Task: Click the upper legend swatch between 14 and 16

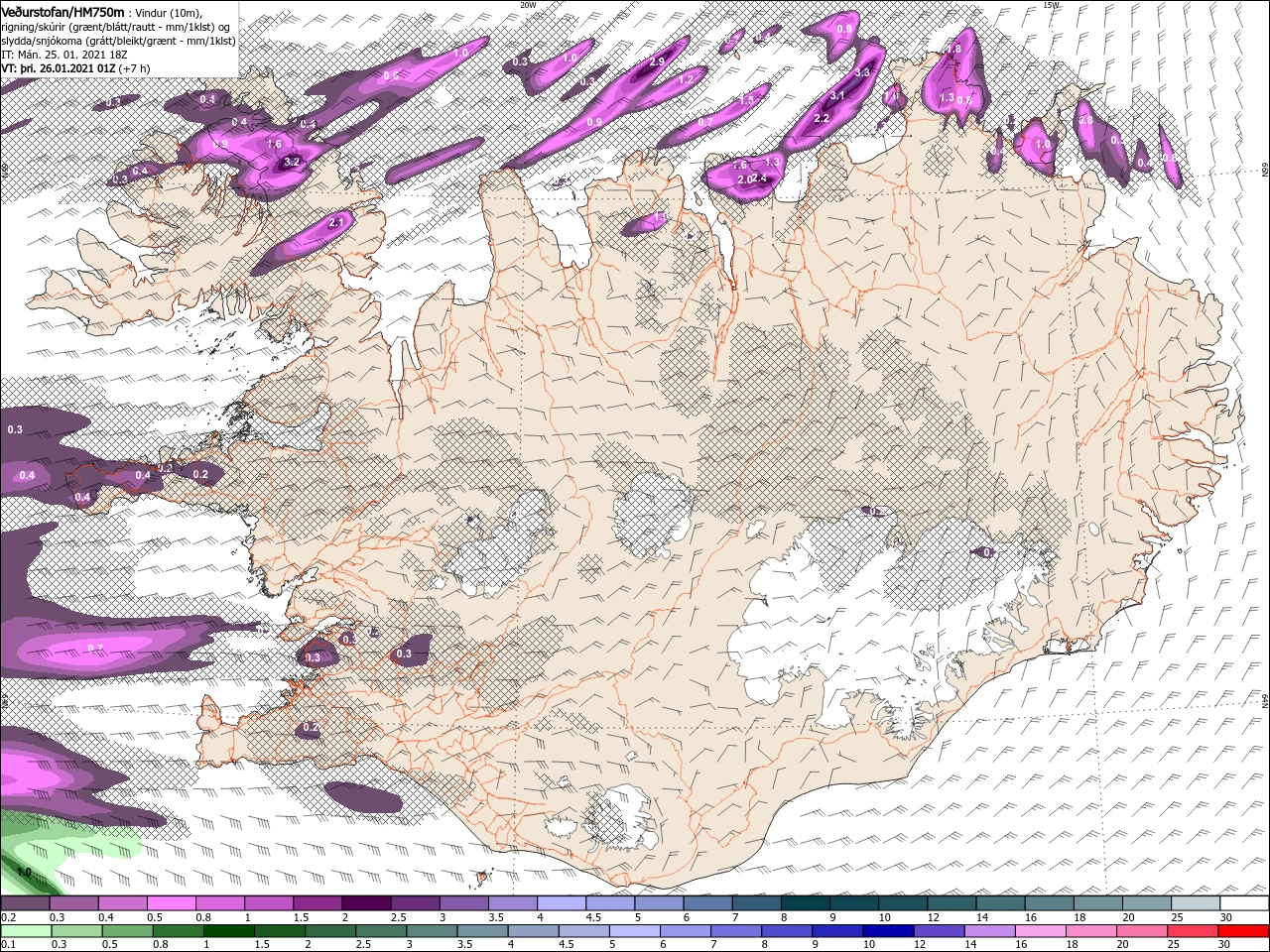Action: pyautogui.click(x=1000, y=903)
